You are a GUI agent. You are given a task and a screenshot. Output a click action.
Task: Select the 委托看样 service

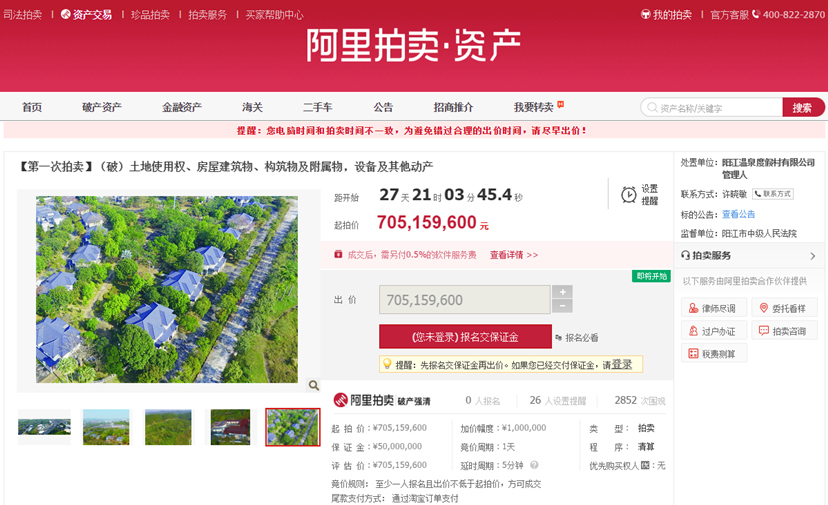pyautogui.click(x=785, y=308)
